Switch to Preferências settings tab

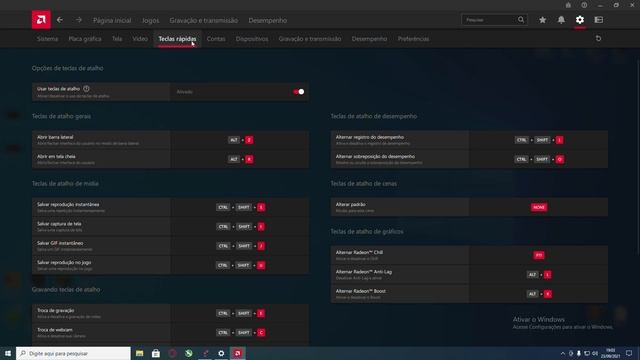point(413,39)
